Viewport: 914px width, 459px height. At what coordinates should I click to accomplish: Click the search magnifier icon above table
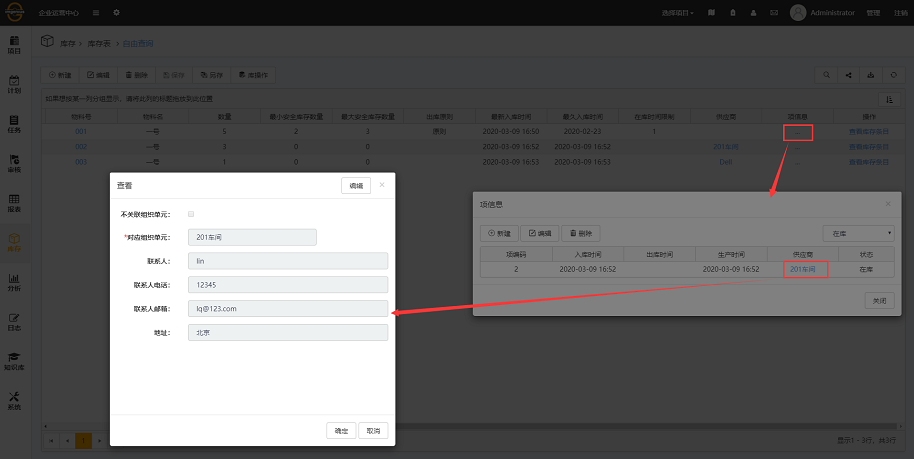(x=826, y=75)
